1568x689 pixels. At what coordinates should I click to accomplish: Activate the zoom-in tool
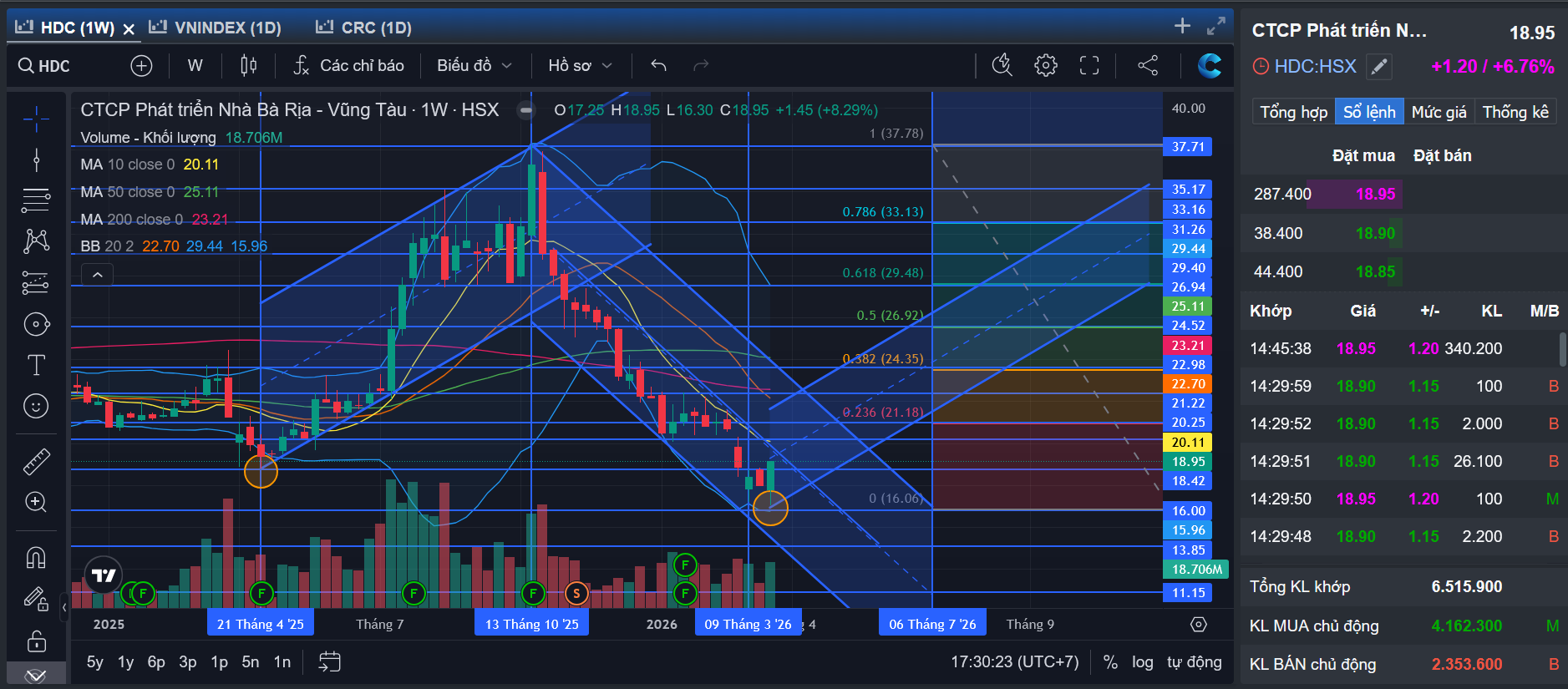pyautogui.click(x=36, y=502)
